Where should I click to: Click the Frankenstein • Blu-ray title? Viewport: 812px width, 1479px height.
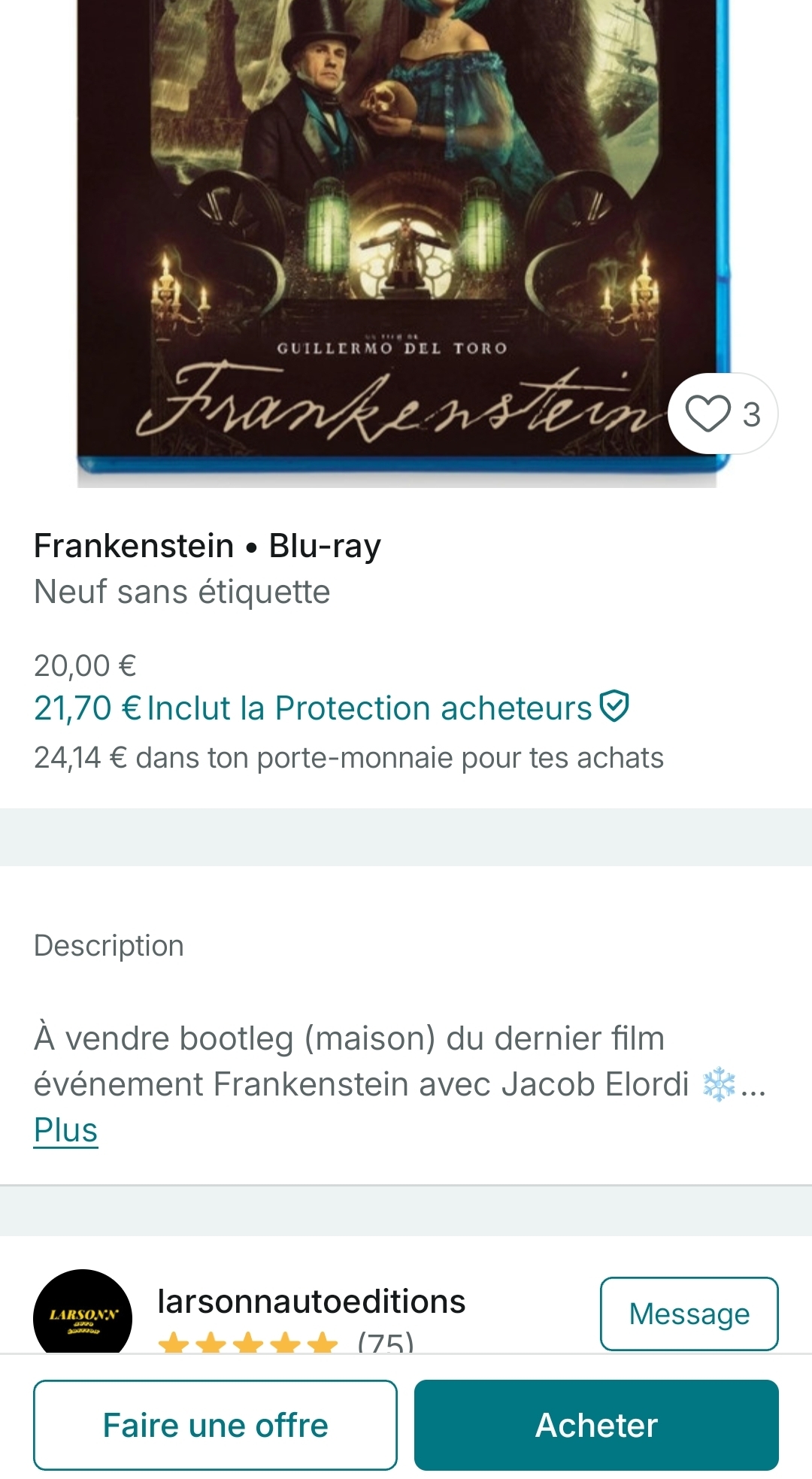208,546
